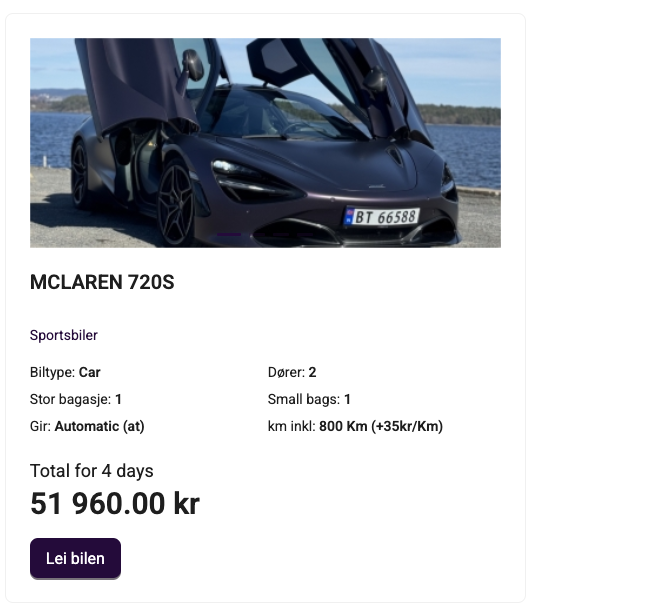The width and height of the screenshot is (662, 604).
Task: Click the Small bags: 1 detail
Action: (x=309, y=399)
